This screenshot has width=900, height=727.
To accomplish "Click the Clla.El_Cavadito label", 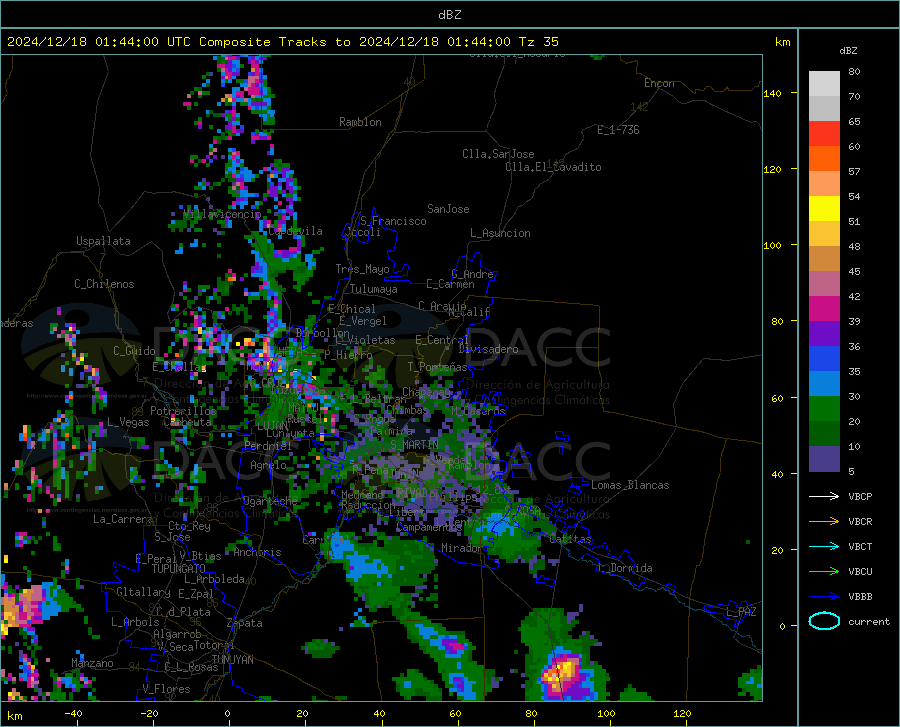I will pyautogui.click(x=553, y=167).
